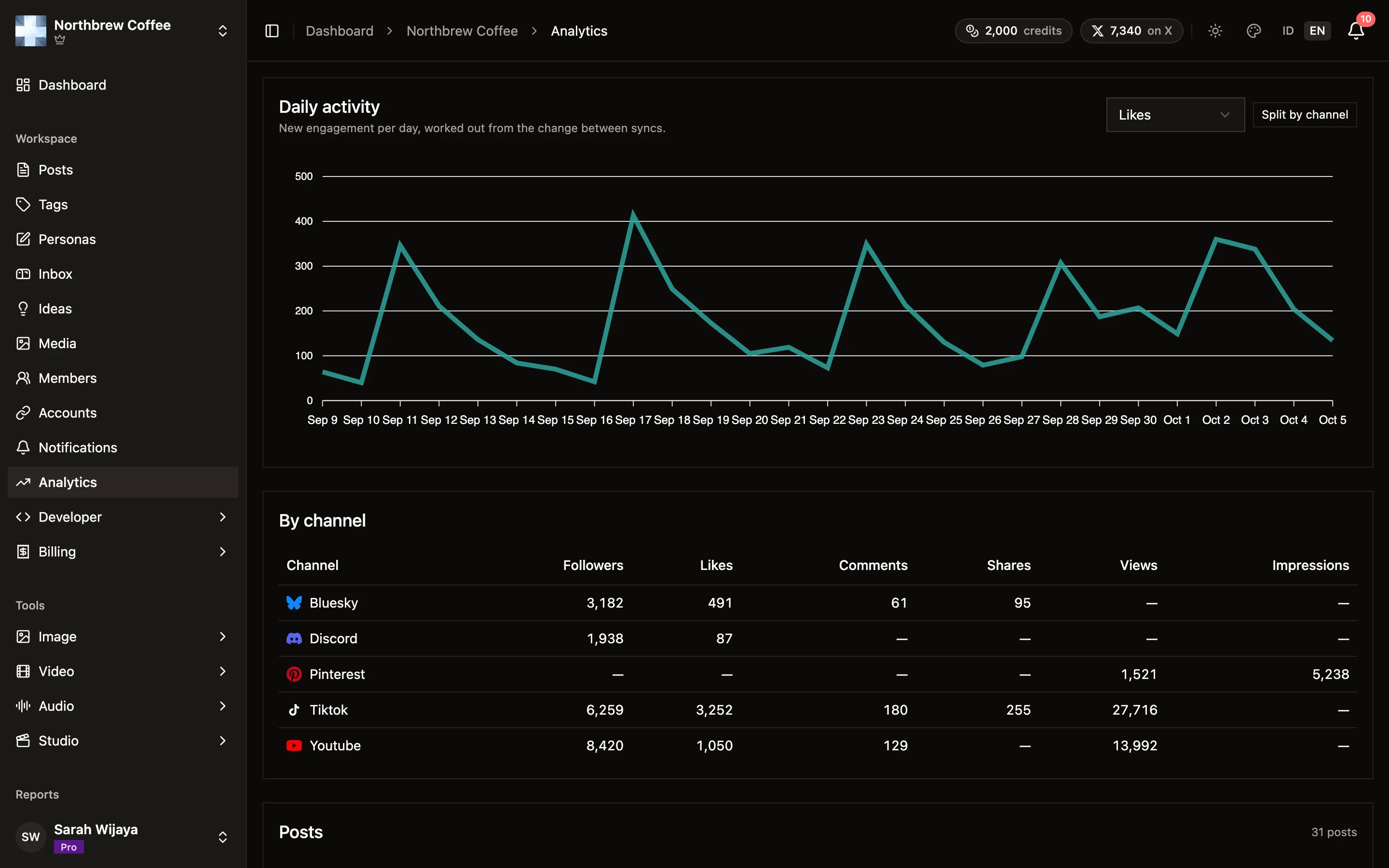The height and width of the screenshot is (868, 1389).
Task: Open the Bluesky channel row
Action: click(x=817, y=603)
